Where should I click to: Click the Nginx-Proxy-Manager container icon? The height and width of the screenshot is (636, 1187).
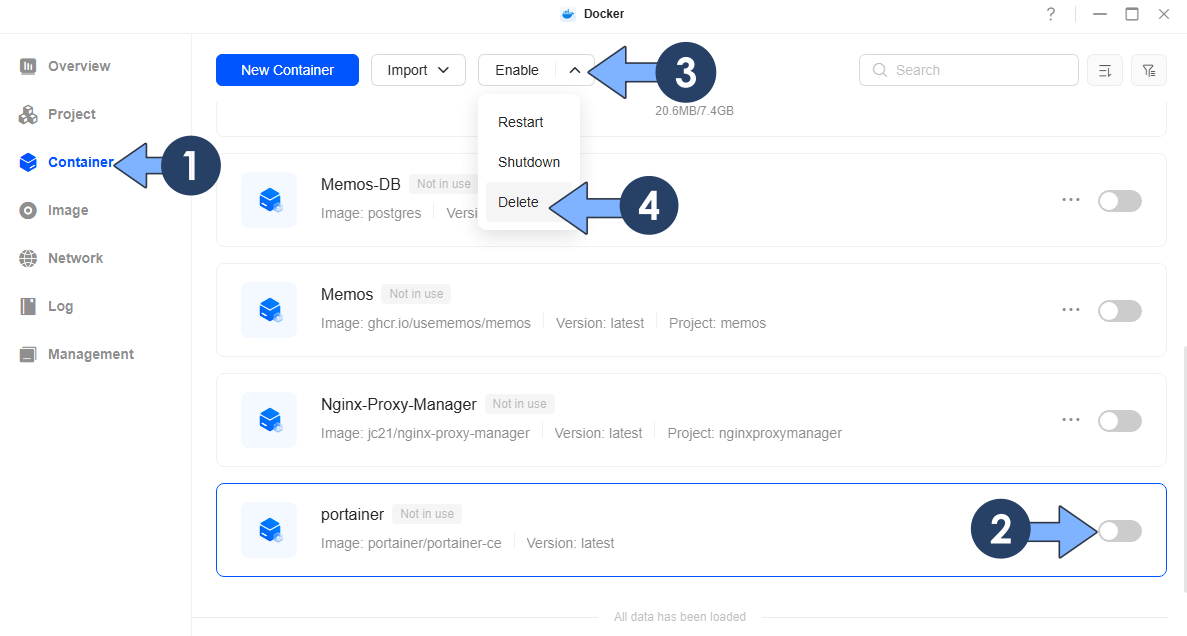[269, 419]
